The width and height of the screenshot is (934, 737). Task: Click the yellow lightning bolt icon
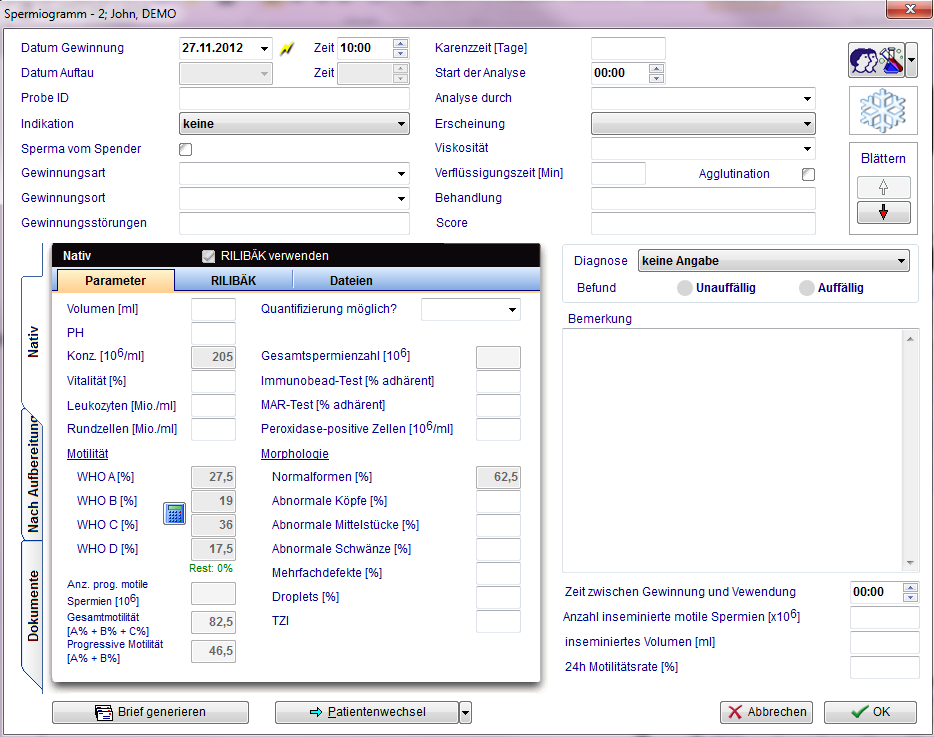287,48
